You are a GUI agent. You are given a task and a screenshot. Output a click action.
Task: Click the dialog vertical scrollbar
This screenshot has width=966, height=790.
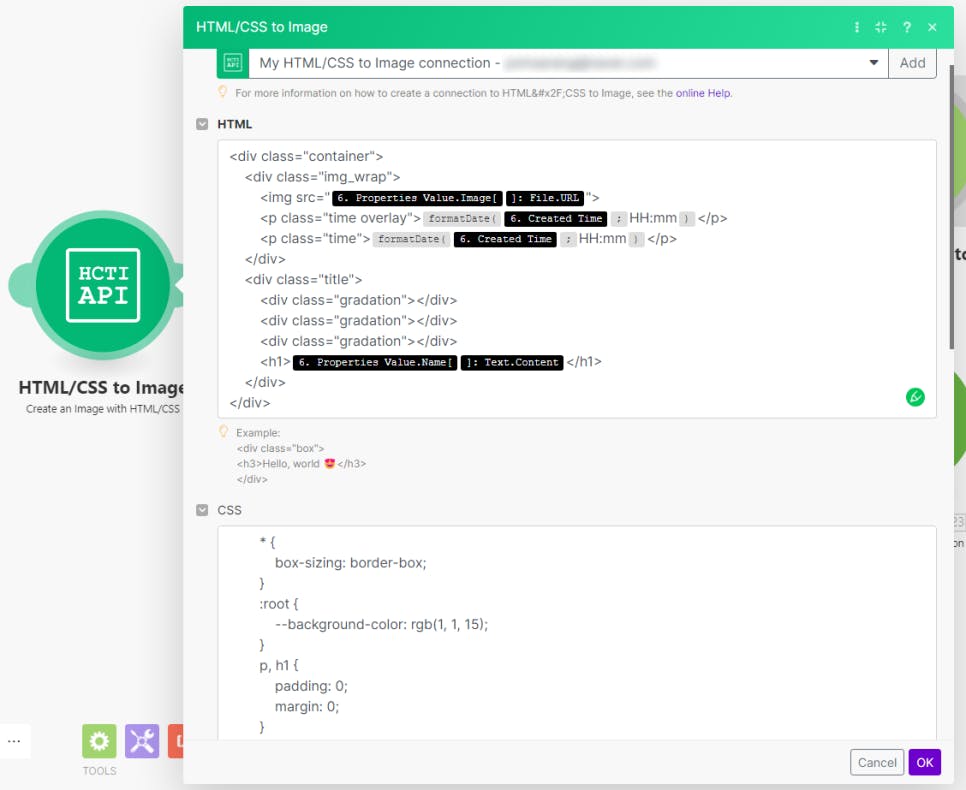point(951,206)
